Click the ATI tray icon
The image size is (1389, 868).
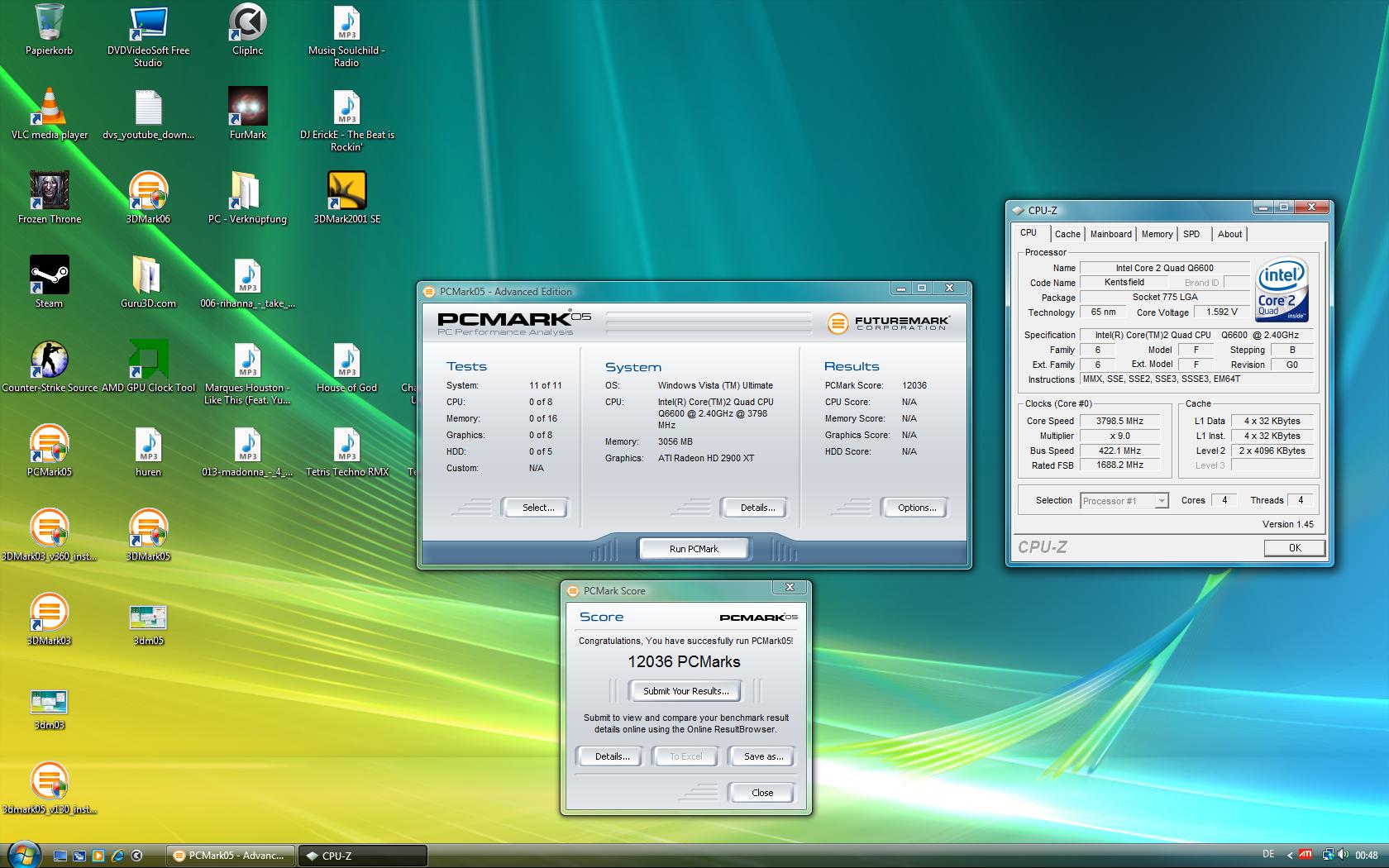pyautogui.click(x=1306, y=855)
